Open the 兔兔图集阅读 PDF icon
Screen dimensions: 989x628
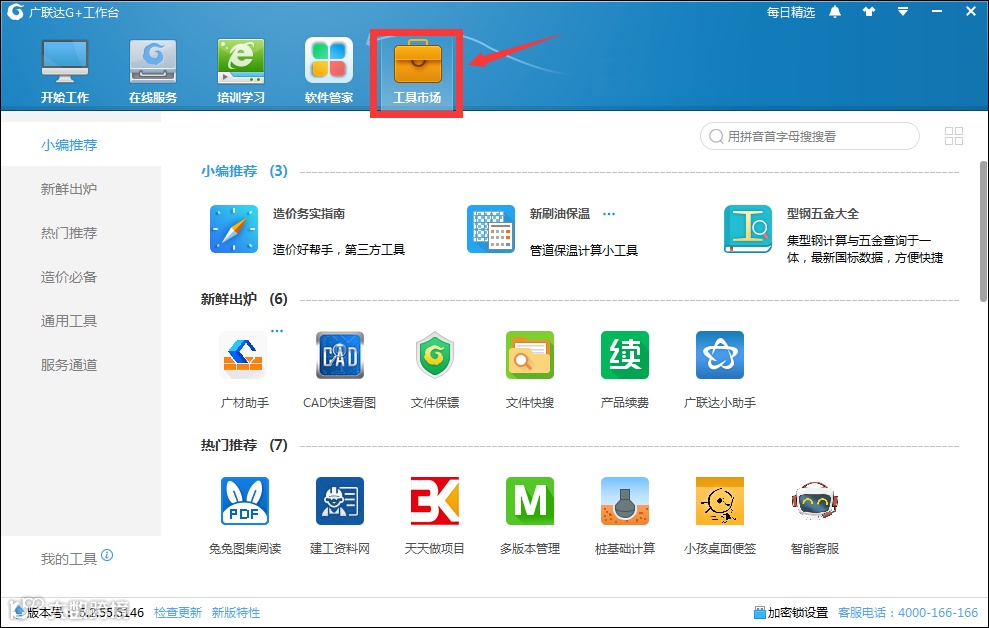click(245, 501)
